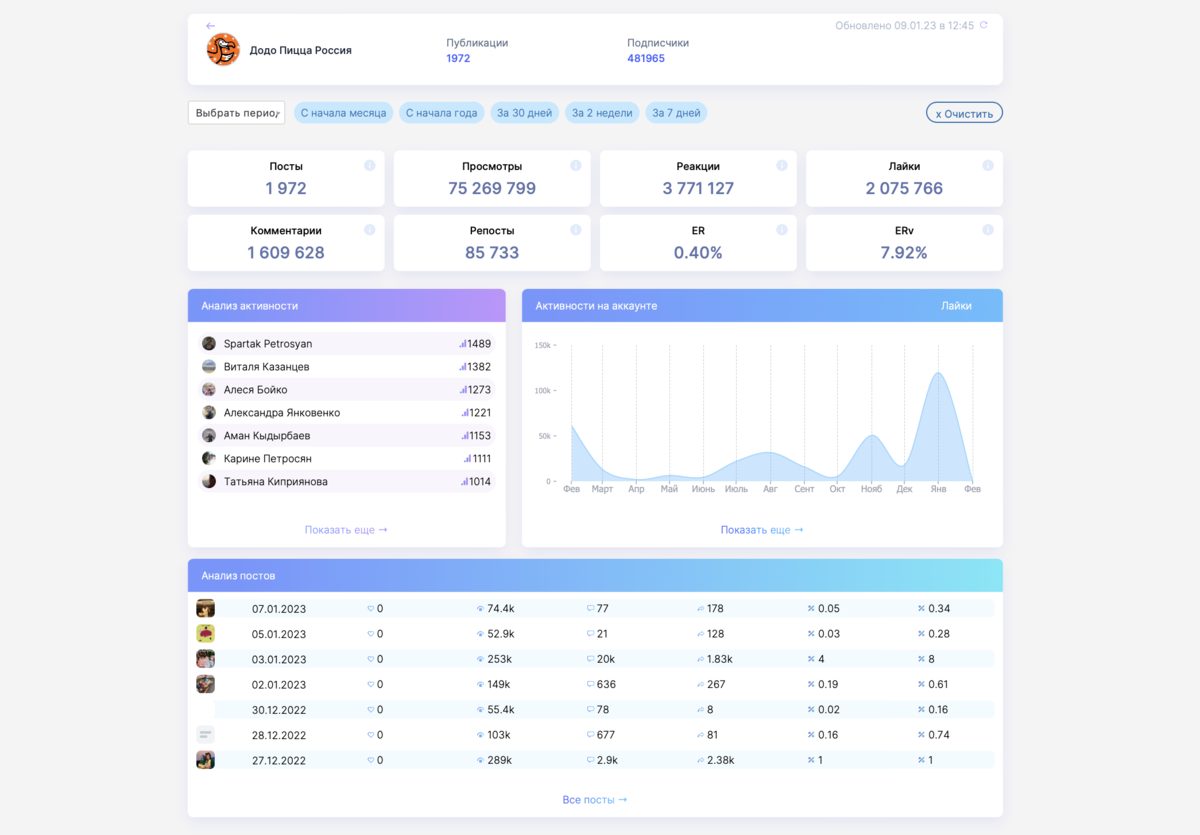Select За 7 дней period filter
The image size is (1200, 835).
click(676, 113)
